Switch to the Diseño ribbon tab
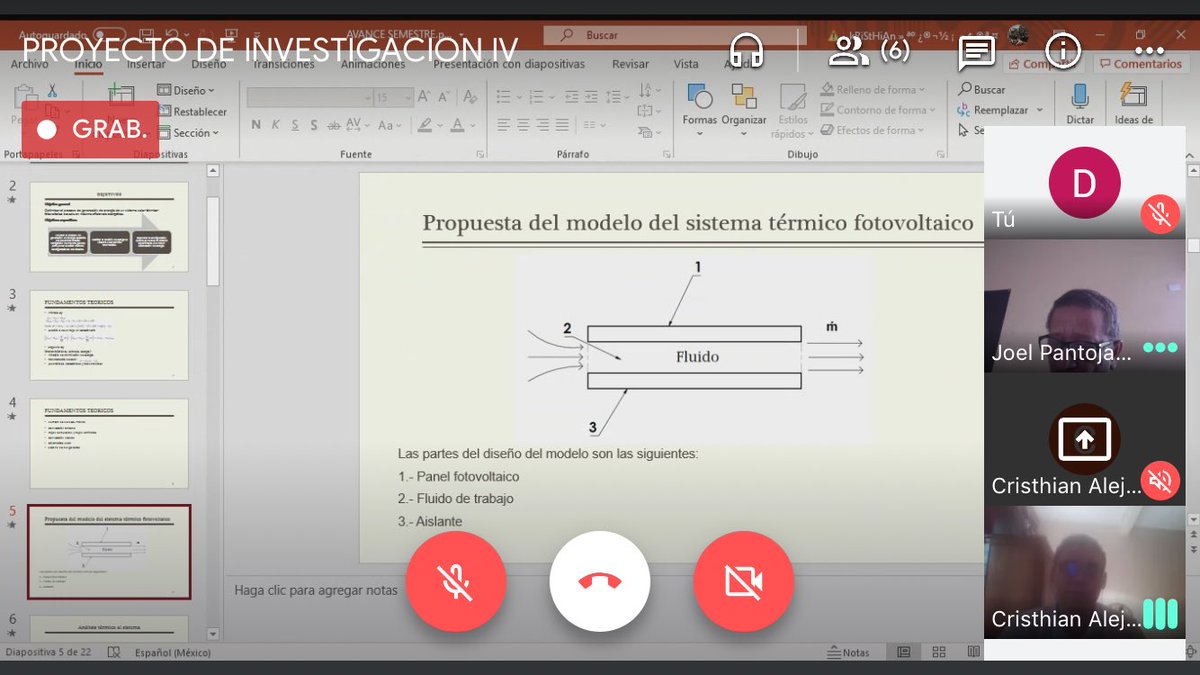 click(209, 64)
